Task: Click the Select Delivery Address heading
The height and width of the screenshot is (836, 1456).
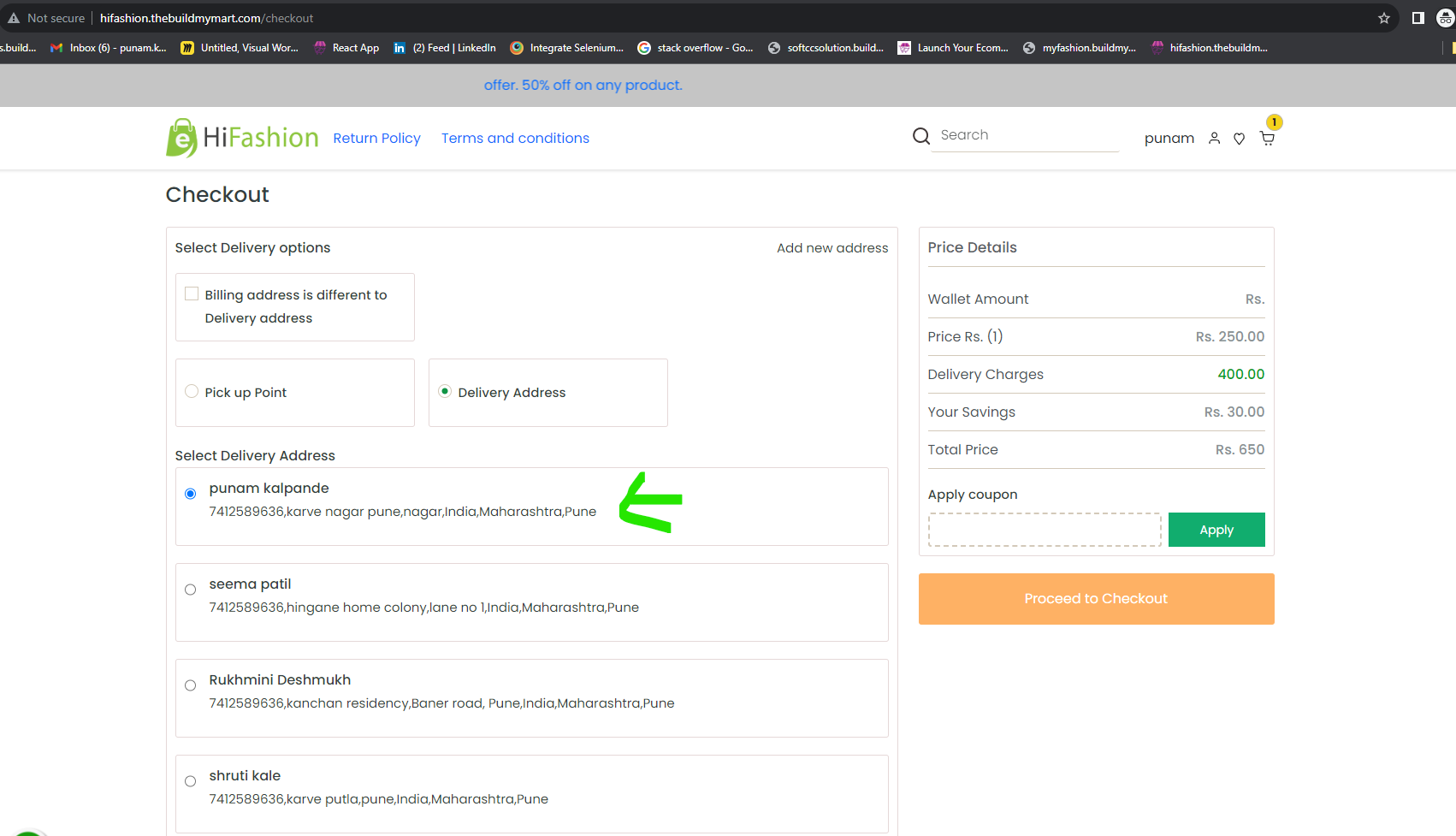Action: point(255,455)
